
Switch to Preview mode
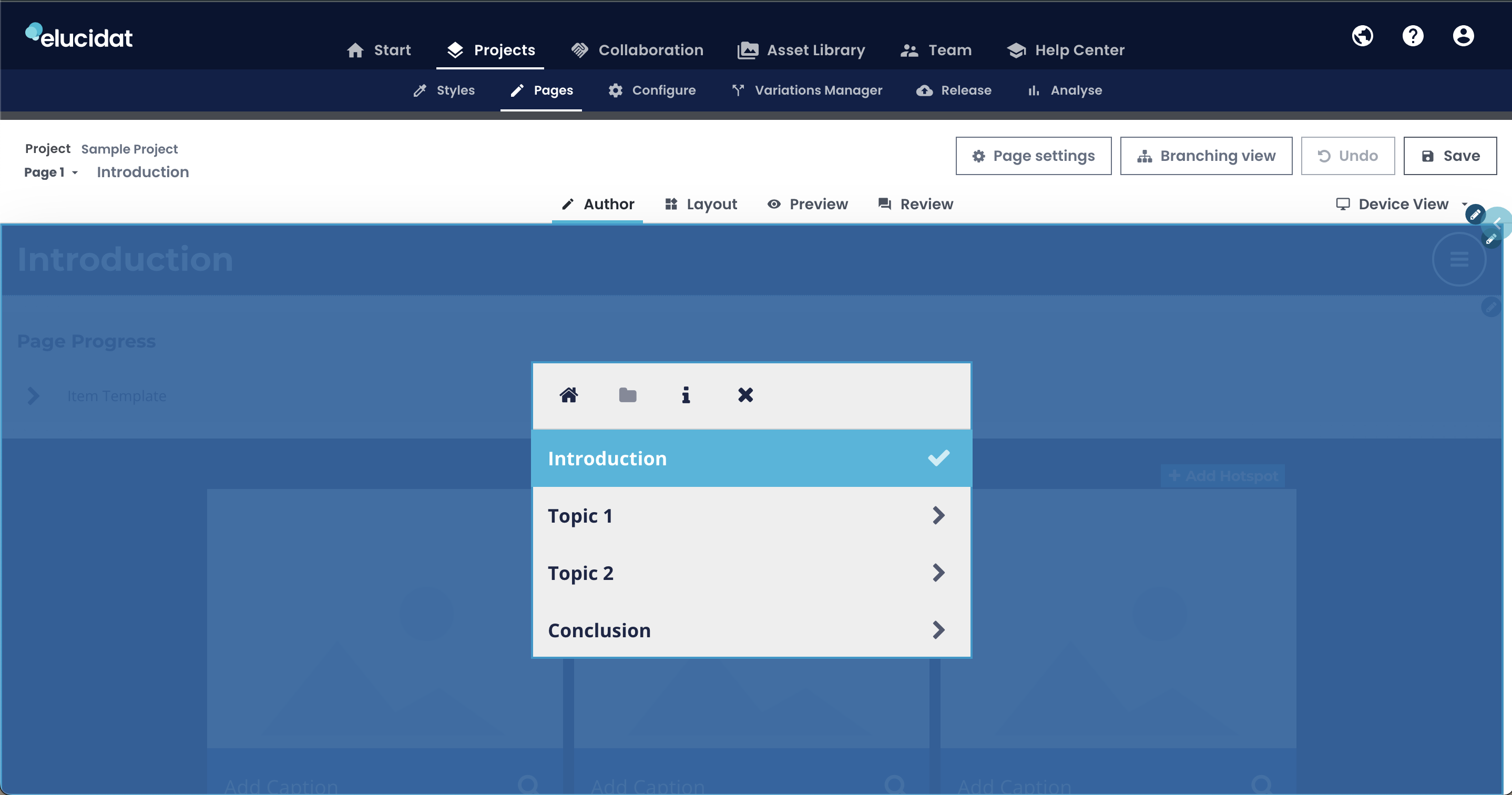(808, 203)
